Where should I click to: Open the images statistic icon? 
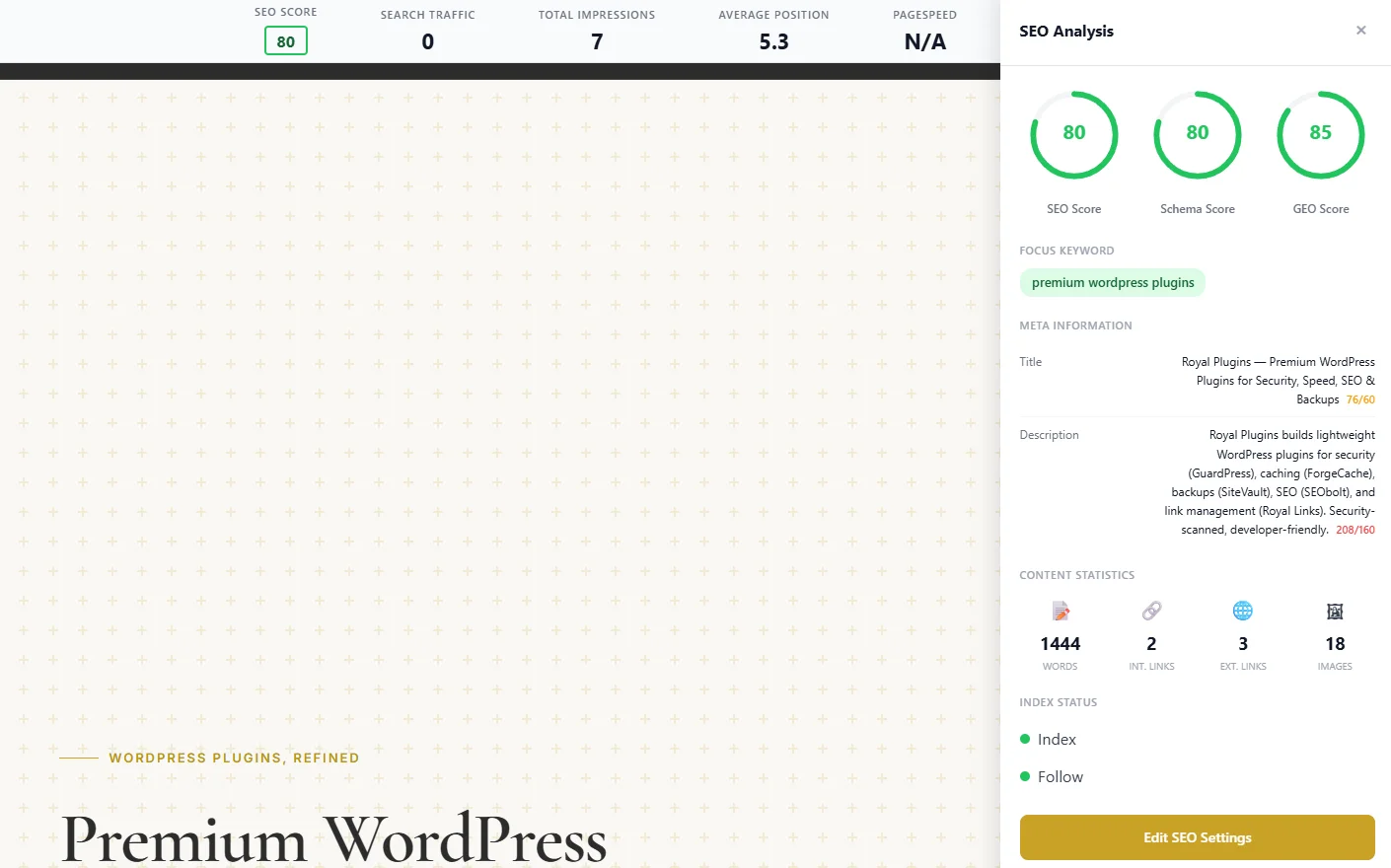(1335, 611)
